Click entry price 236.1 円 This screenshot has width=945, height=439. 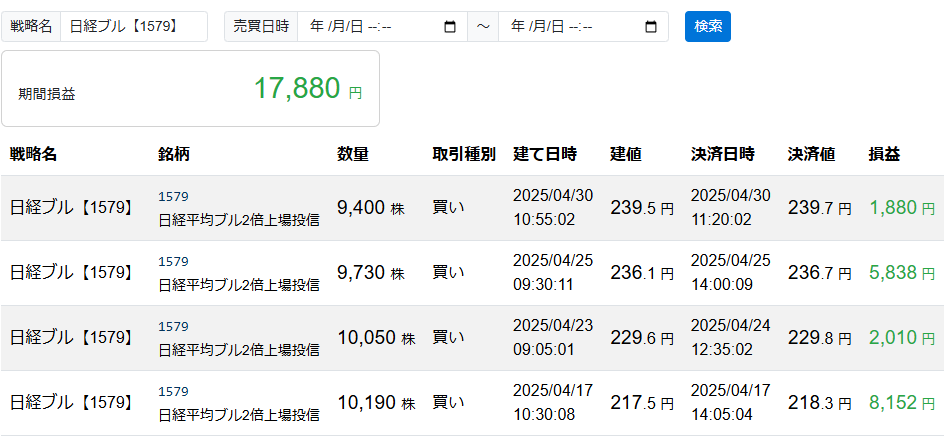(x=642, y=273)
